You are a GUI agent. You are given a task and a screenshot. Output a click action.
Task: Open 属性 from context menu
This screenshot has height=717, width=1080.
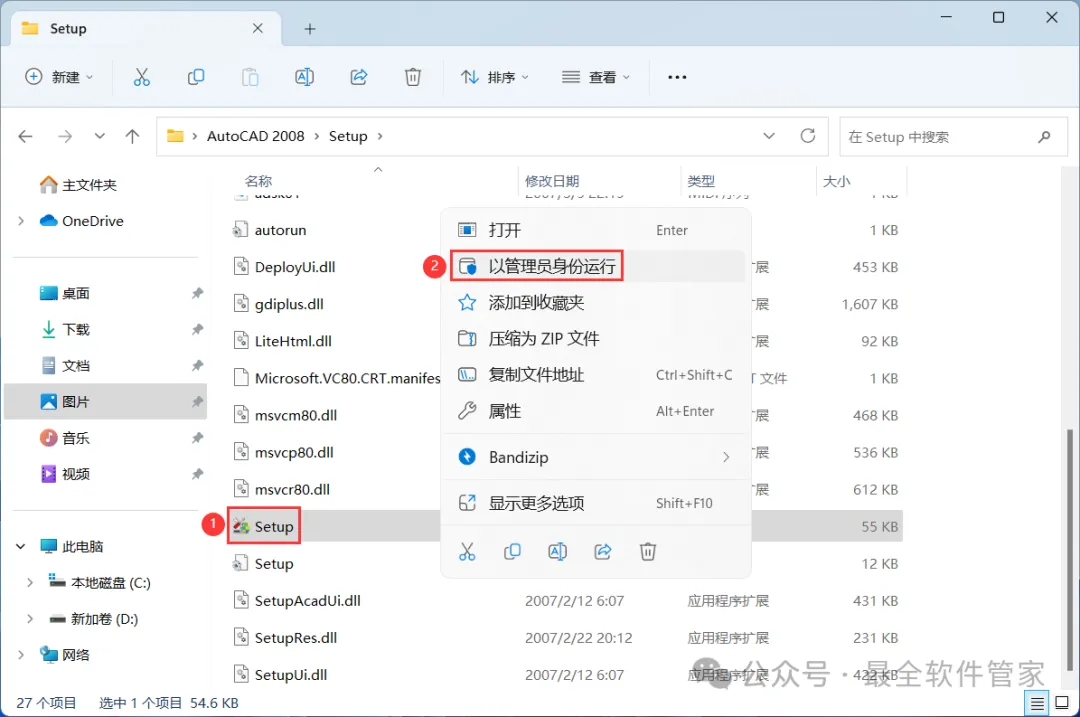point(595,411)
